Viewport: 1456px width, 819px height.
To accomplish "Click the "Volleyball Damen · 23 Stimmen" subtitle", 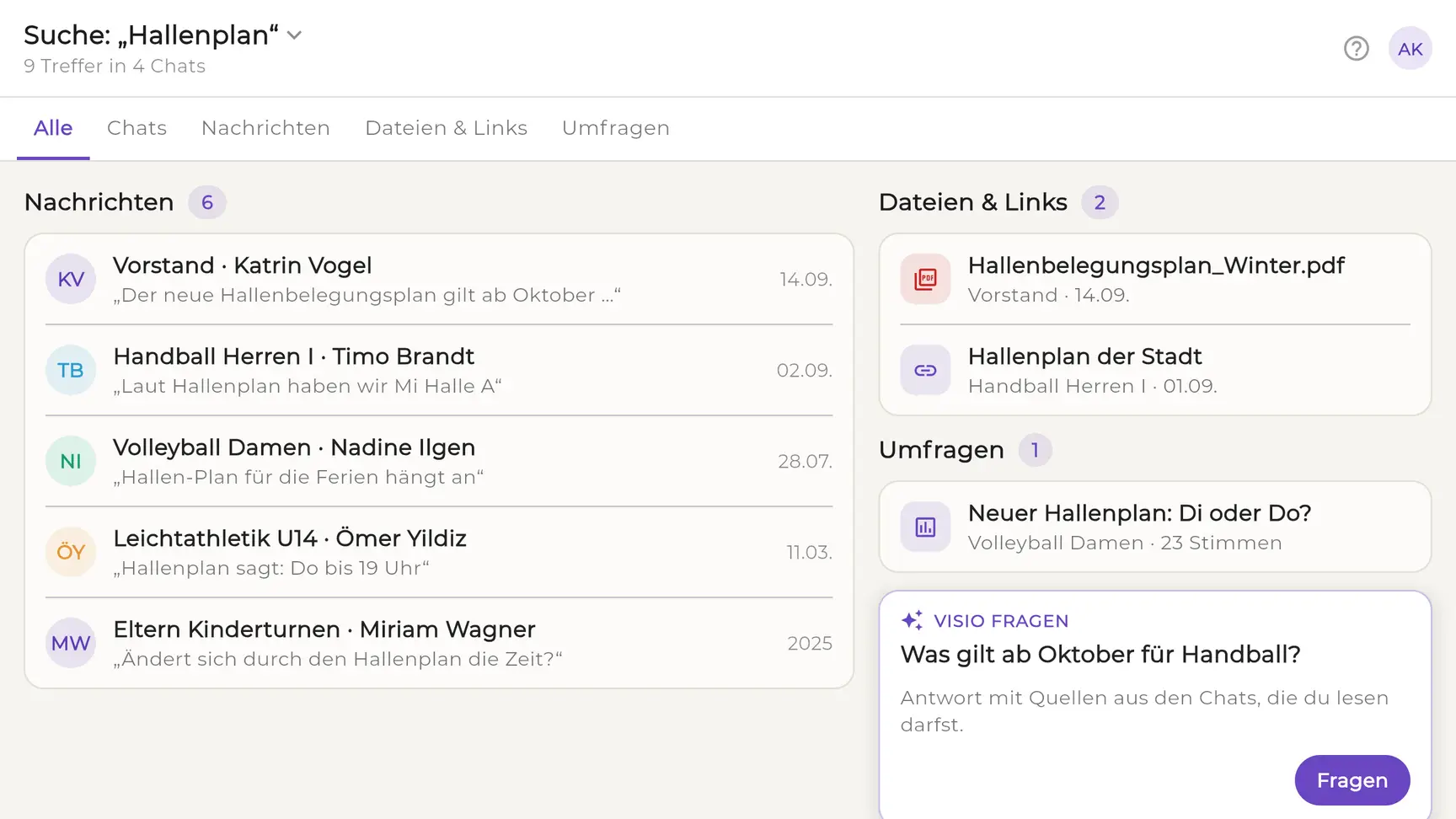I will [x=1125, y=543].
